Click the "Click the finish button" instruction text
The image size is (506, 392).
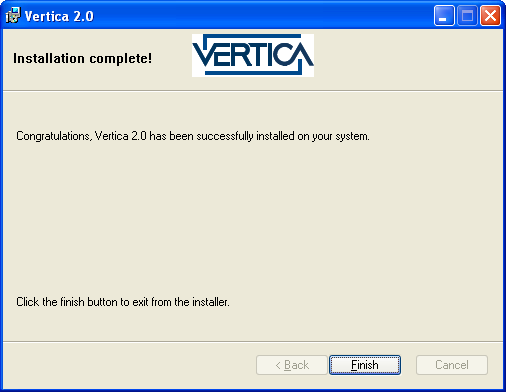point(67,302)
